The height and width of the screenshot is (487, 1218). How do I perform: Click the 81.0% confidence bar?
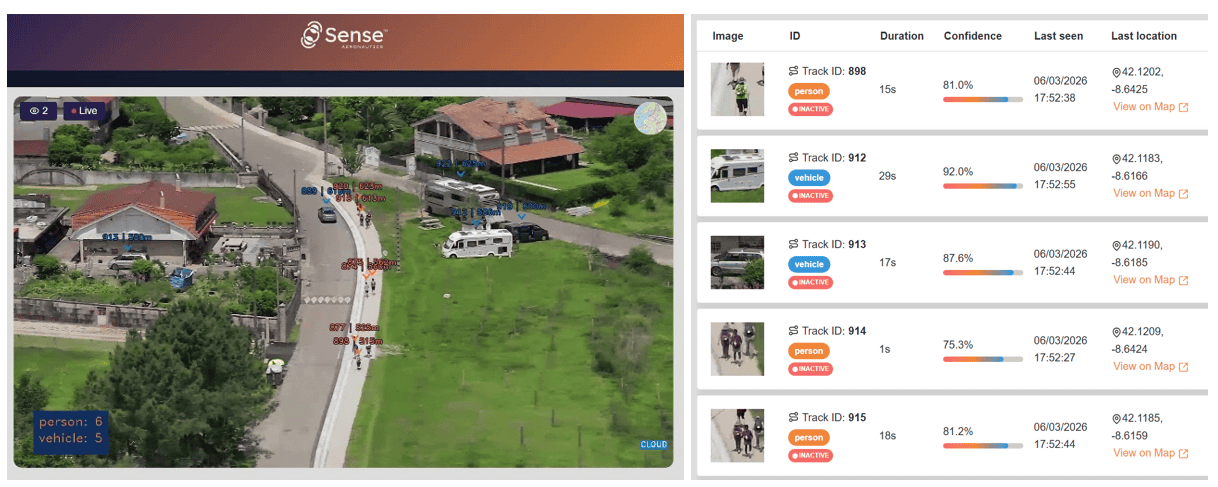982,100
